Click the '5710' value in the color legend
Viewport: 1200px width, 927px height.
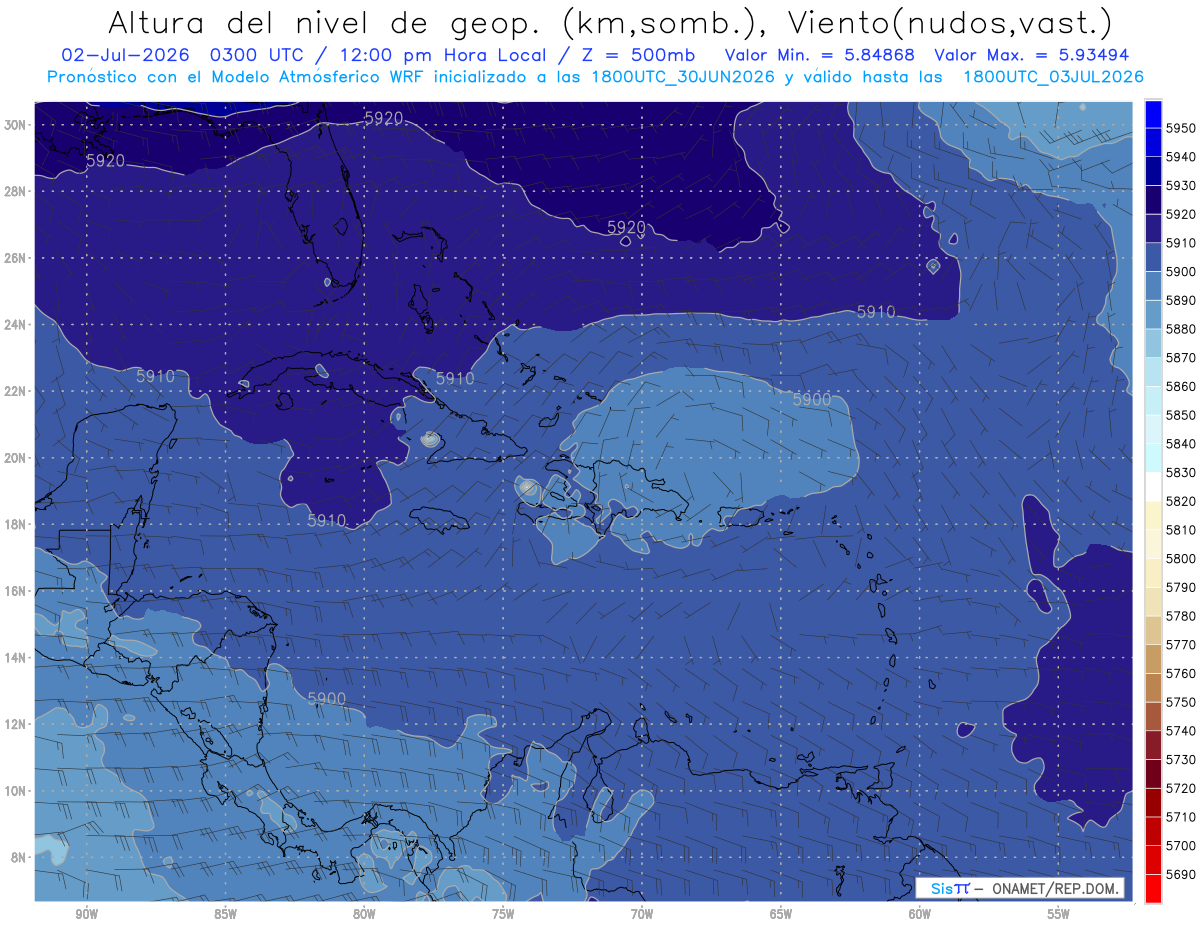point(1180,817)
